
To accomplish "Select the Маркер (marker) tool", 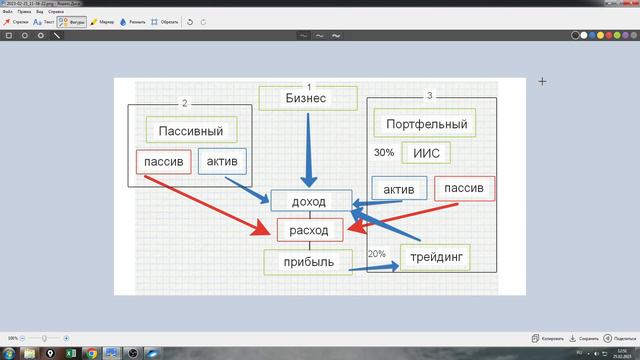I will point(102,22).
